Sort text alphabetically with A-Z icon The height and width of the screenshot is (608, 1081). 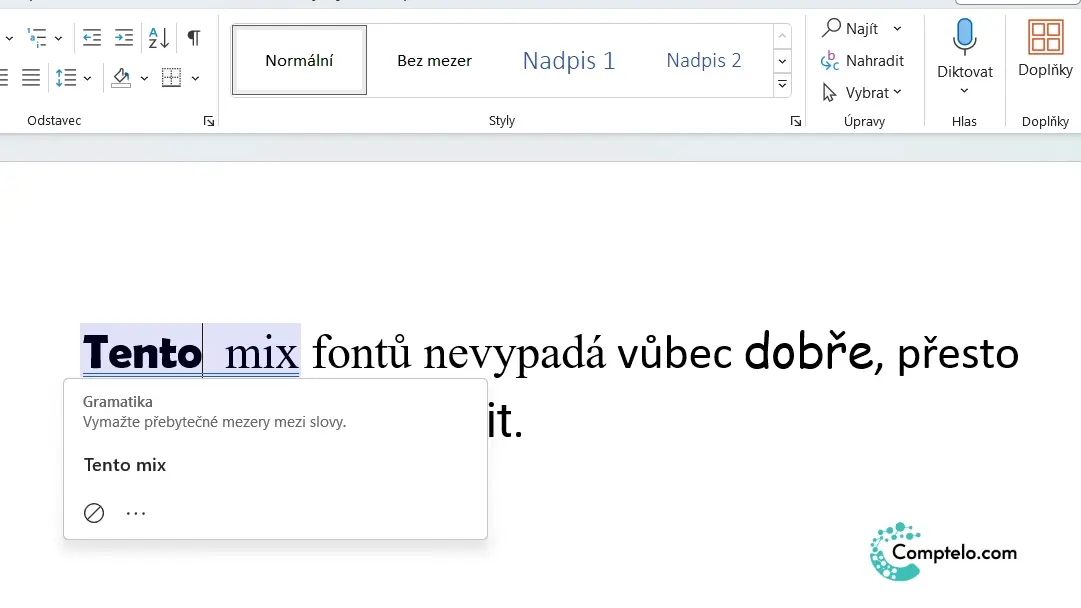[159, 38]
